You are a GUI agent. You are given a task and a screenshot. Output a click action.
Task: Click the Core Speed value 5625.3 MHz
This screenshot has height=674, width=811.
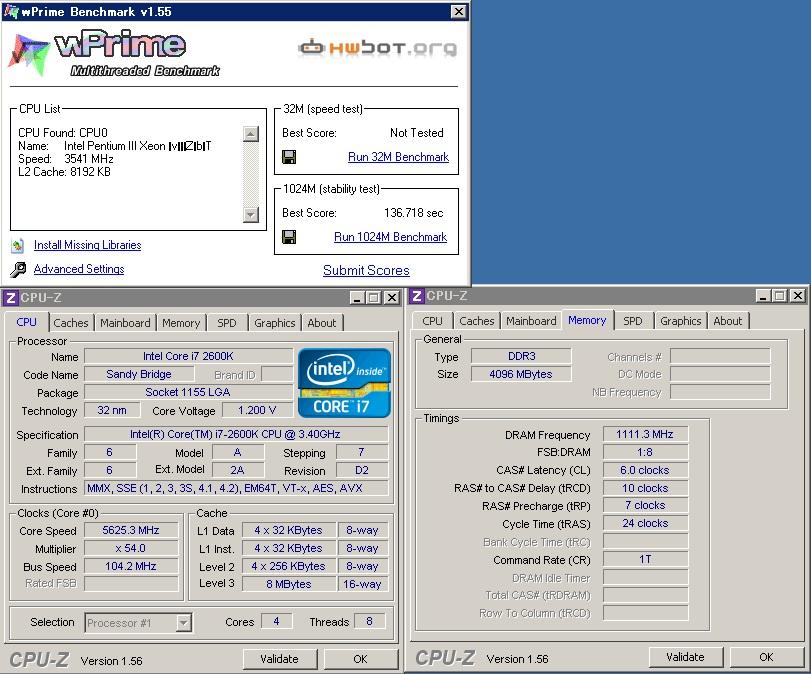coord(131,530)
